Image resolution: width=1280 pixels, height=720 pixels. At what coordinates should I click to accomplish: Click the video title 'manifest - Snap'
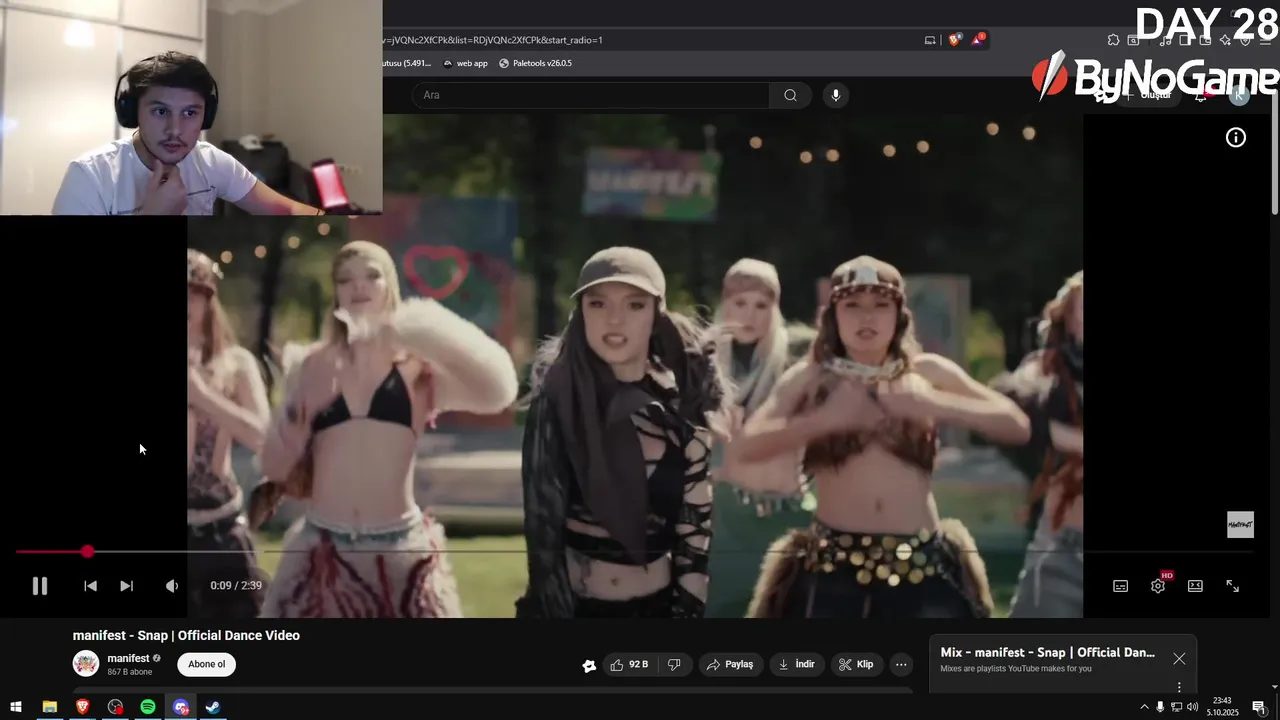pos(186,635)
